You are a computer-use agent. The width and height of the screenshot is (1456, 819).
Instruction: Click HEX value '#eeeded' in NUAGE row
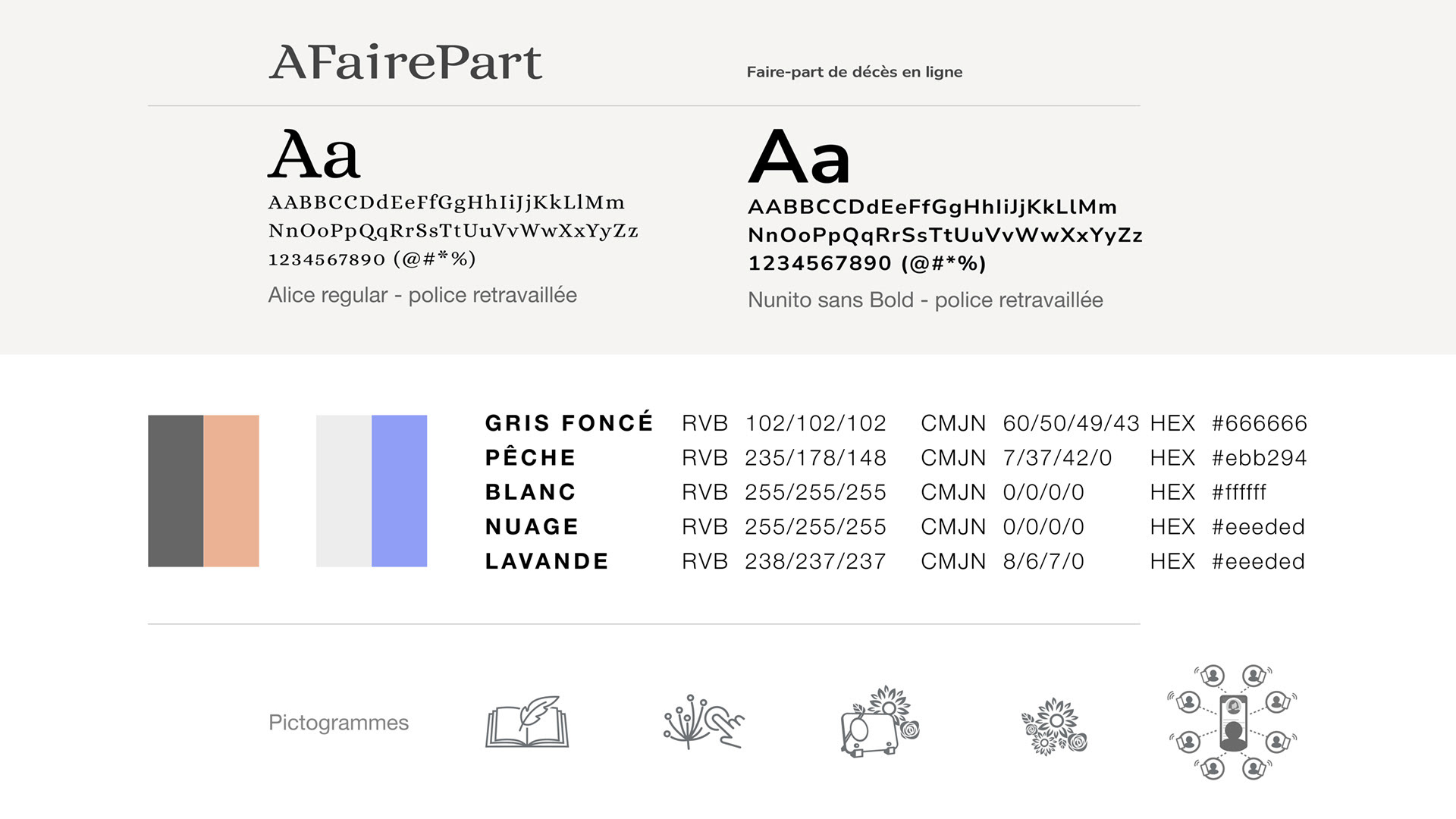point(1259,527)
